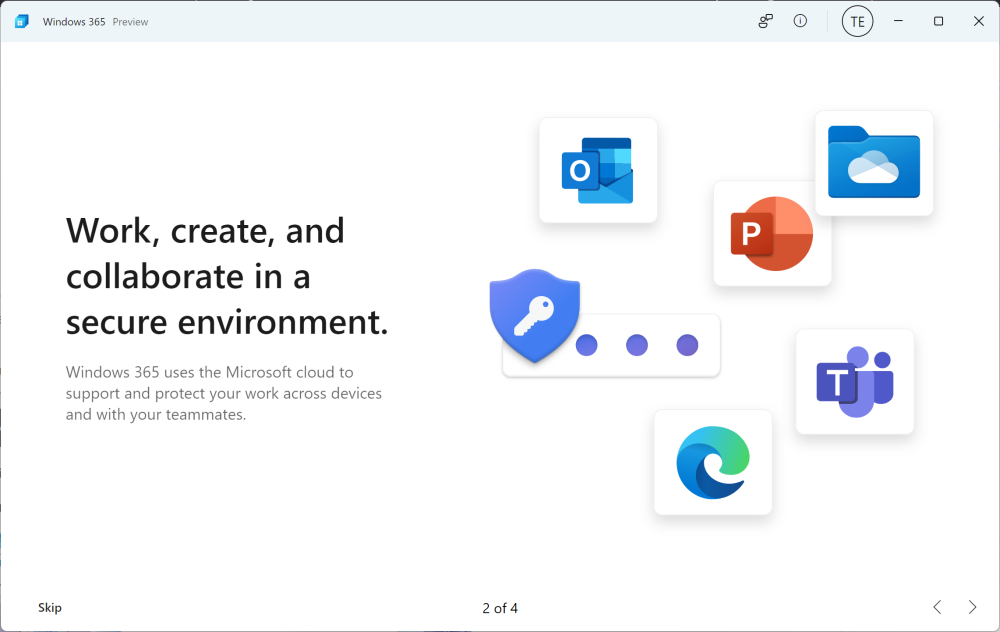Screen dimensions: 1000x632
Task: Click the Microsoft Edge tile
Action: [713, 462]
